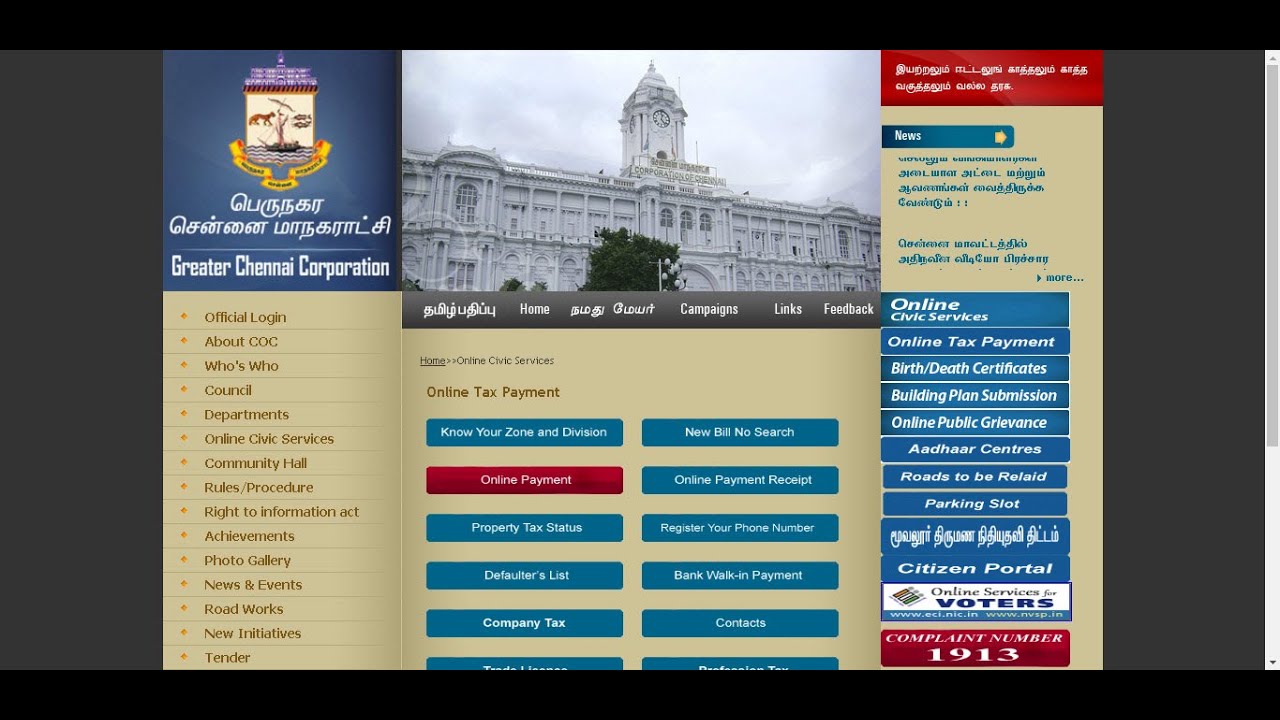Open Online Tax Payment in right panel
1280x720 pixels.
tap(975, 341)
